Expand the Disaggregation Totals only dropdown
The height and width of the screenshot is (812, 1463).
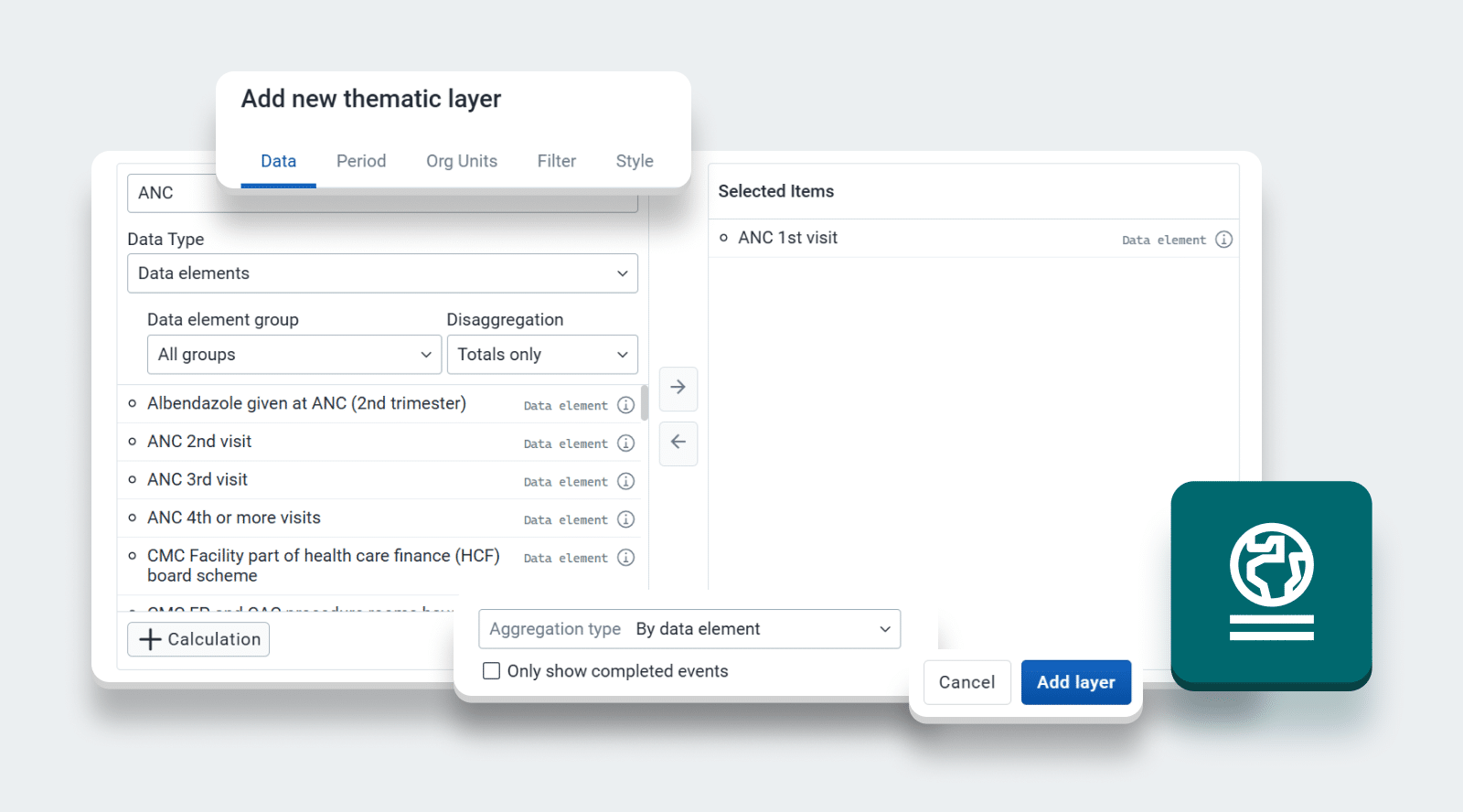coord(542,355)
